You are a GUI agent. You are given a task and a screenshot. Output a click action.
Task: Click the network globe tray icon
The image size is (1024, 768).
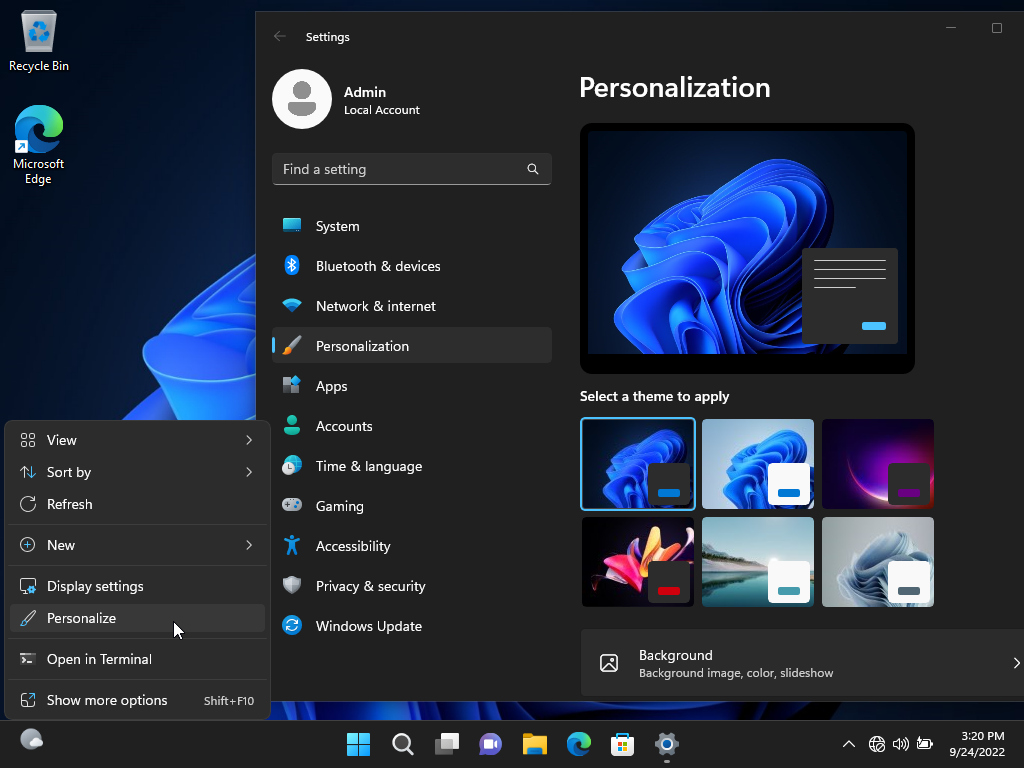(876, 744)
